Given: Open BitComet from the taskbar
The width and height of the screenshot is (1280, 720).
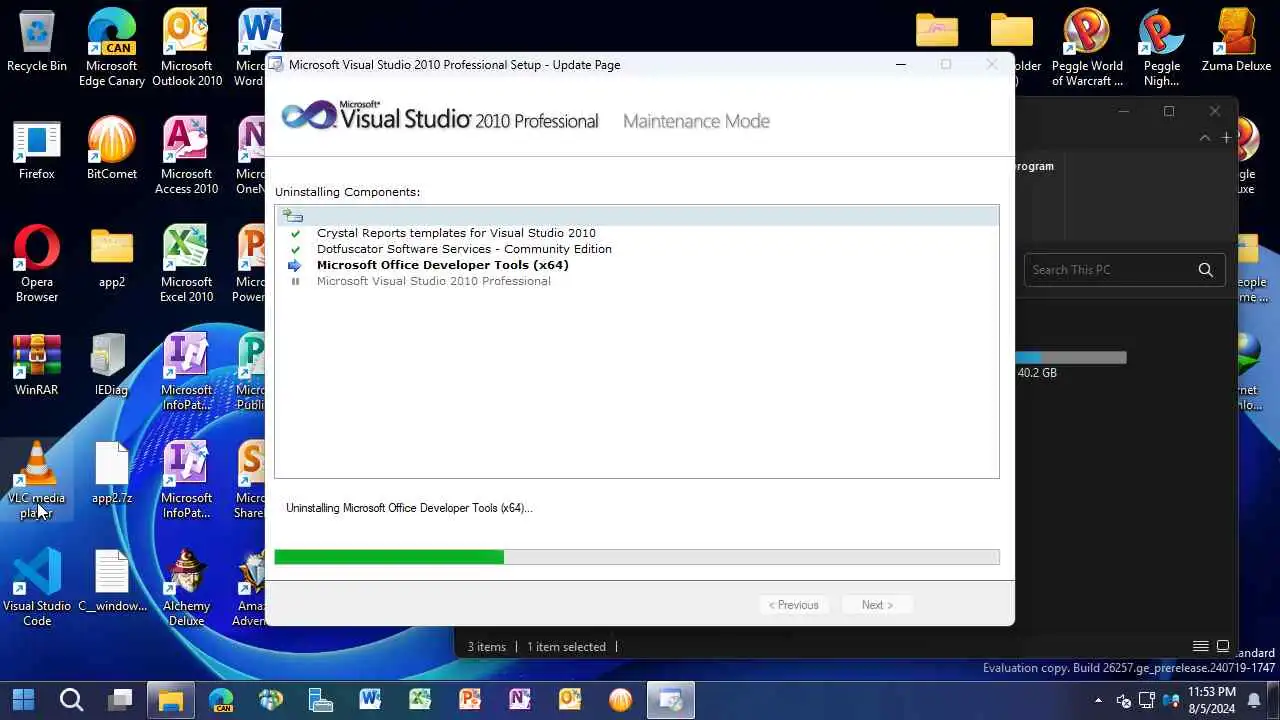Looking at the screenshot, I should pyautogui.click(x=620, y=699).
